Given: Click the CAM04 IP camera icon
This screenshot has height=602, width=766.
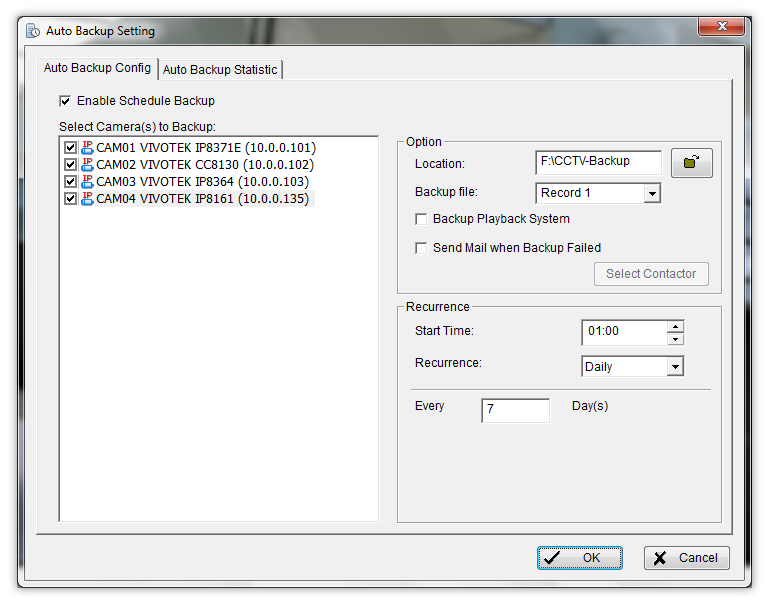Looking at the screenshot, I should [x=87, y=199].
